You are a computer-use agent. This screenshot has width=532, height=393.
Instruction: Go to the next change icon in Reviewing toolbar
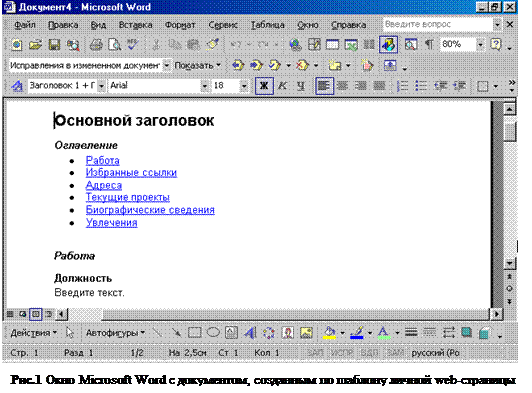point(256,65)
